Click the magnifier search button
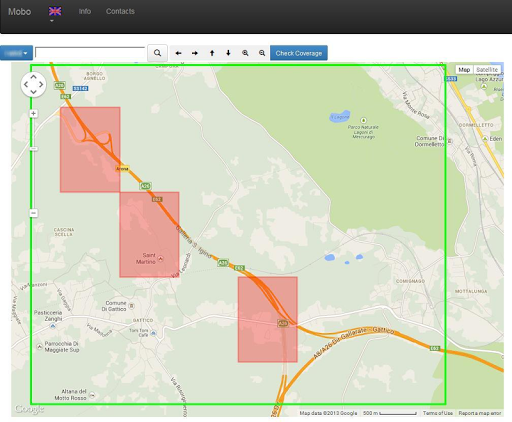Viewport: 512px width, 422px height. [157, 53]
